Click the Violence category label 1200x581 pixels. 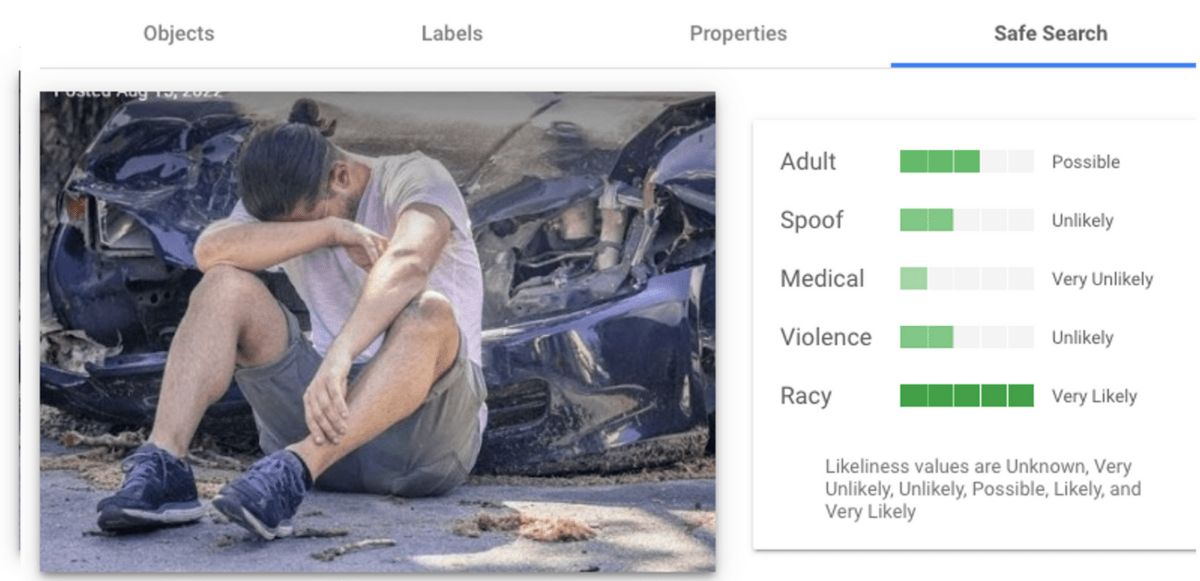[826, 338]
